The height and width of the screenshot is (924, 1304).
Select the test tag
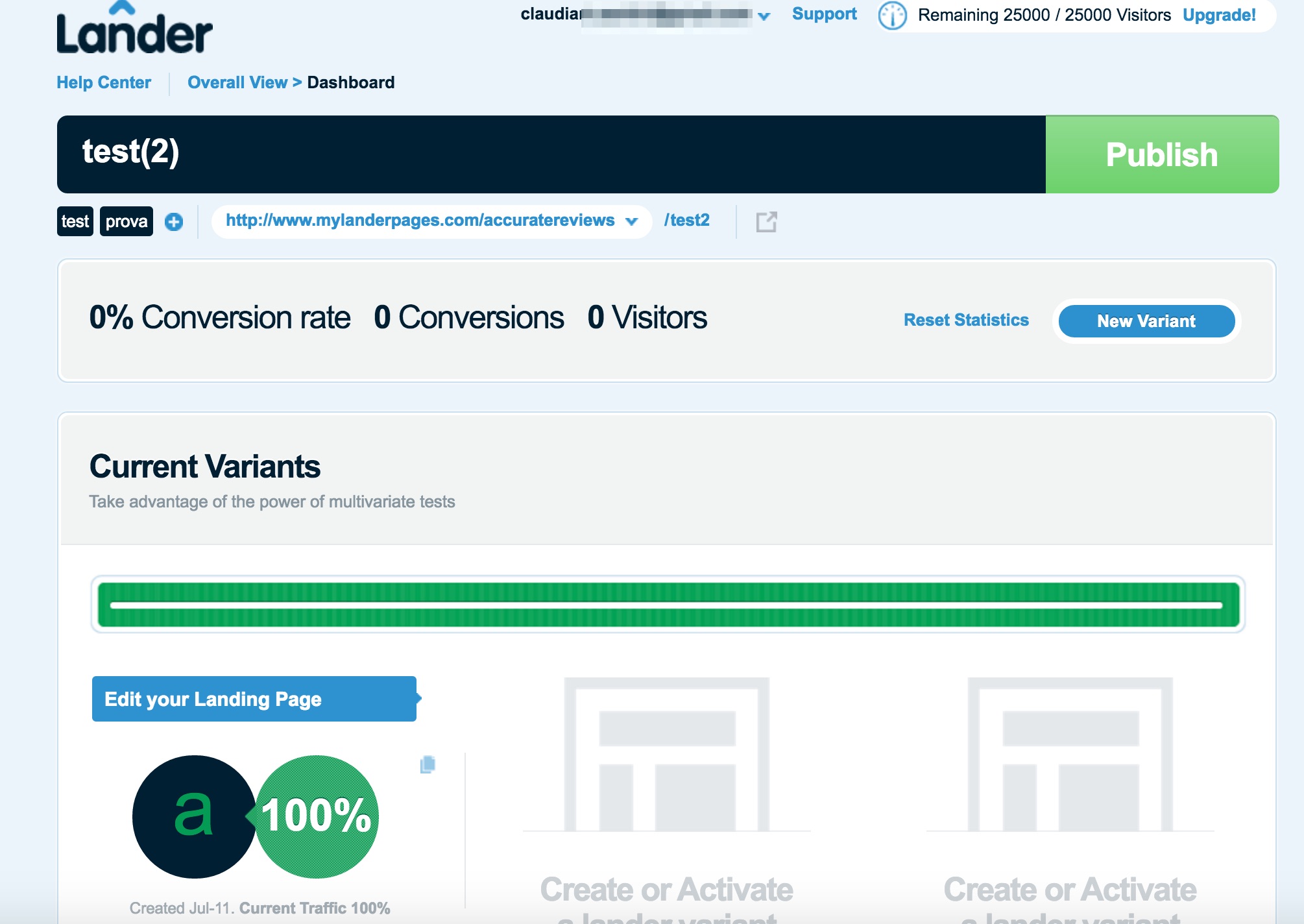point(75,221)
